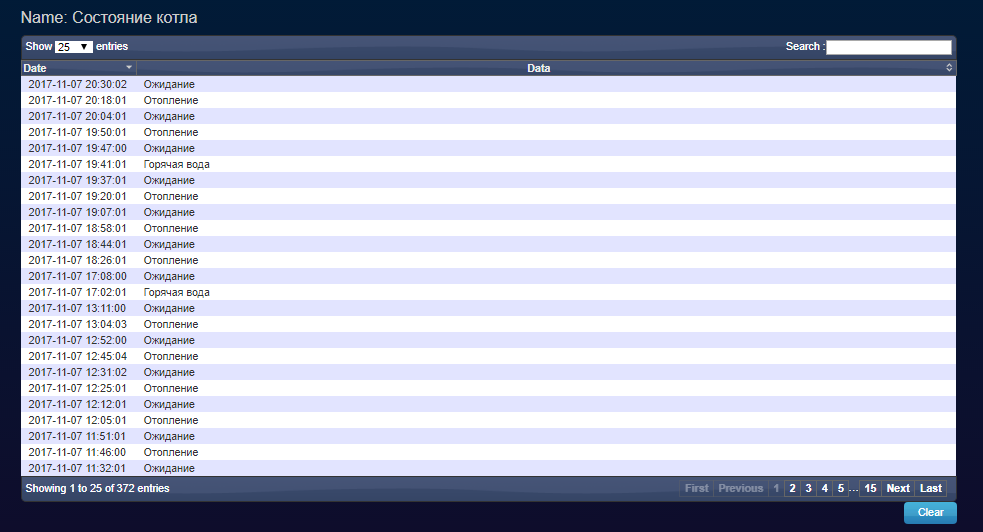
Task: Click Отопление in the 19:20:01 row
Action: (171, 196)
